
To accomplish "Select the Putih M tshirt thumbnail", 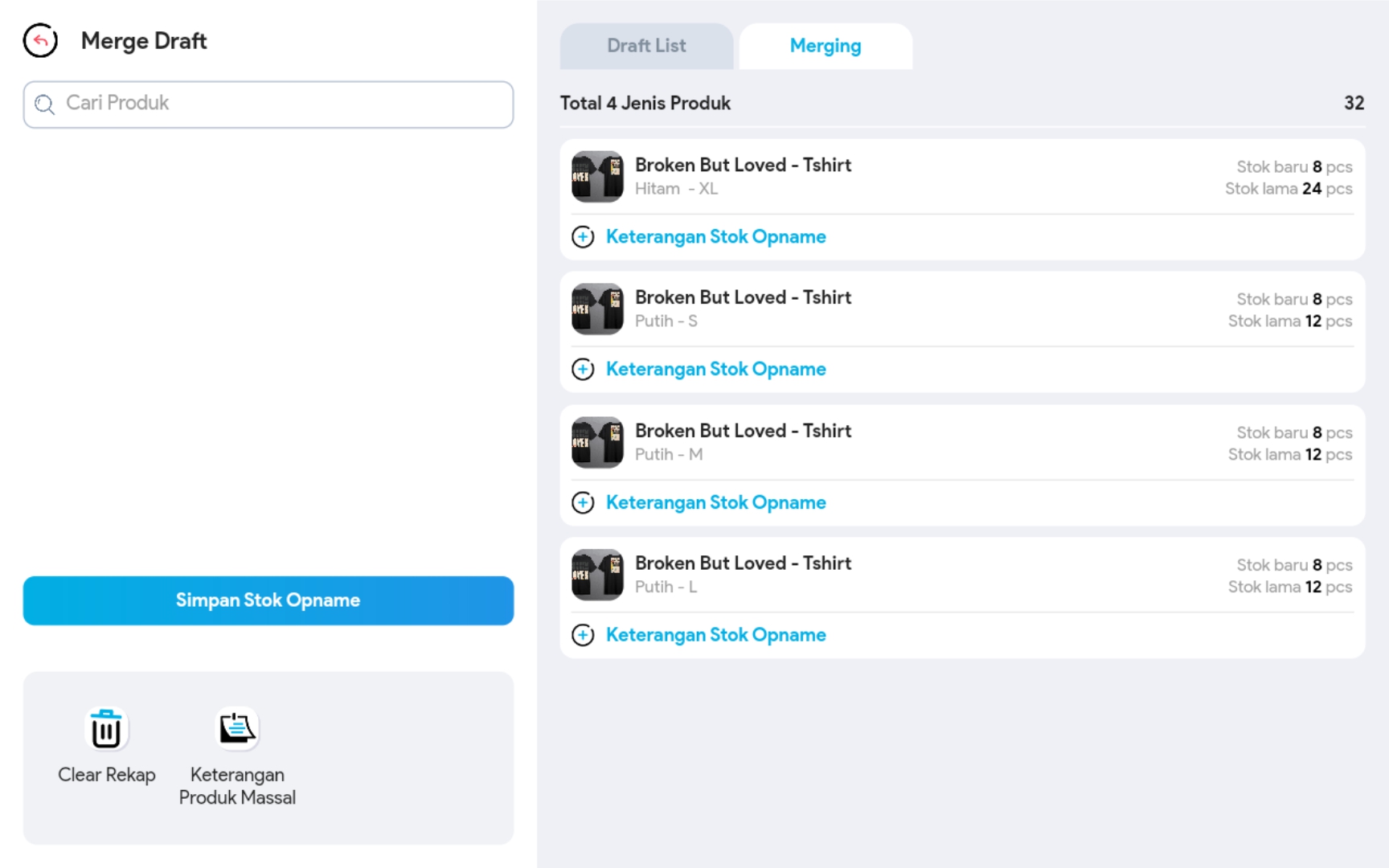I will click(597, 442).
